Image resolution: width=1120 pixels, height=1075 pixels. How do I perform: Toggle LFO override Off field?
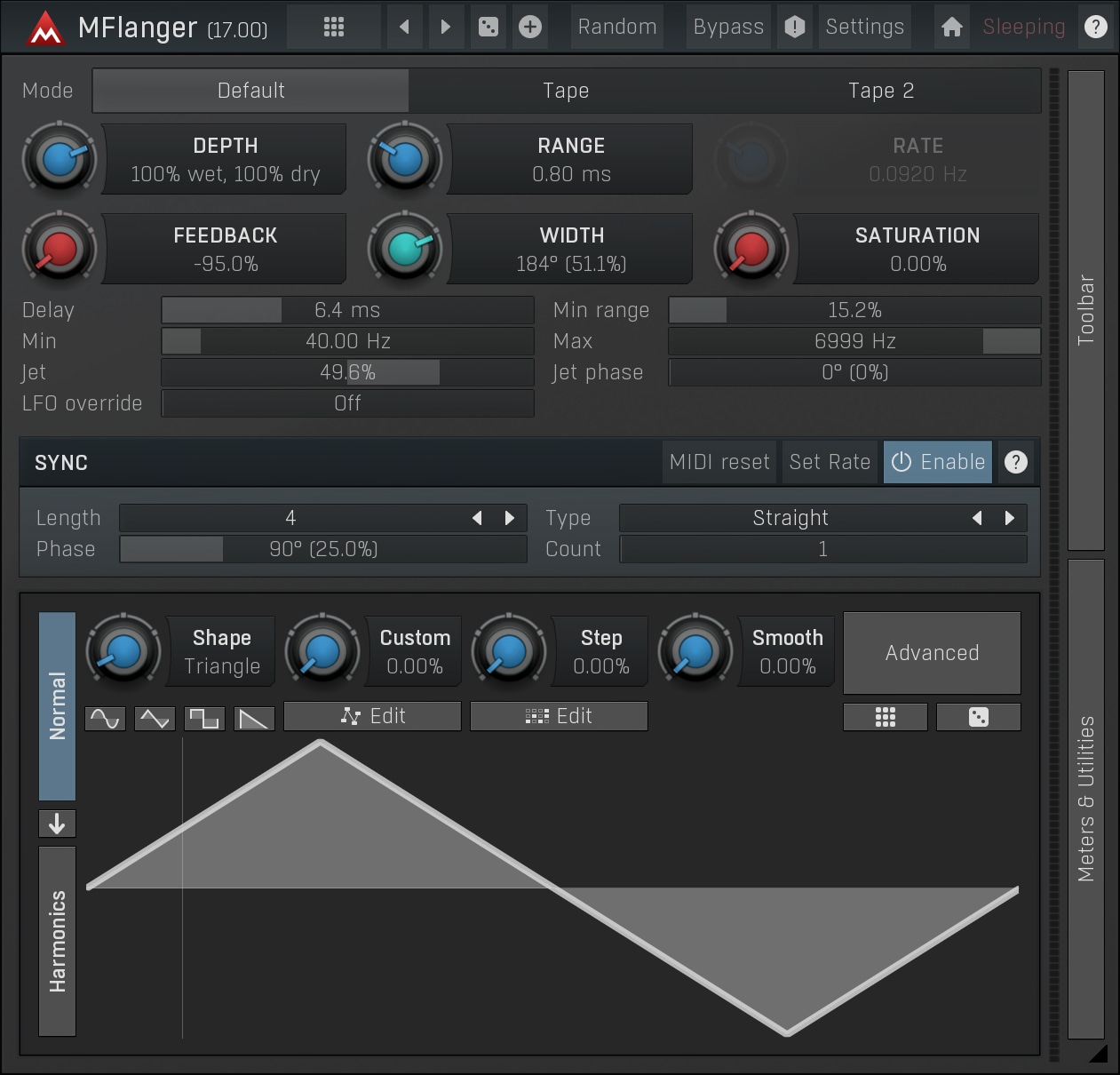pyautogui.click(x=347, y=403)
